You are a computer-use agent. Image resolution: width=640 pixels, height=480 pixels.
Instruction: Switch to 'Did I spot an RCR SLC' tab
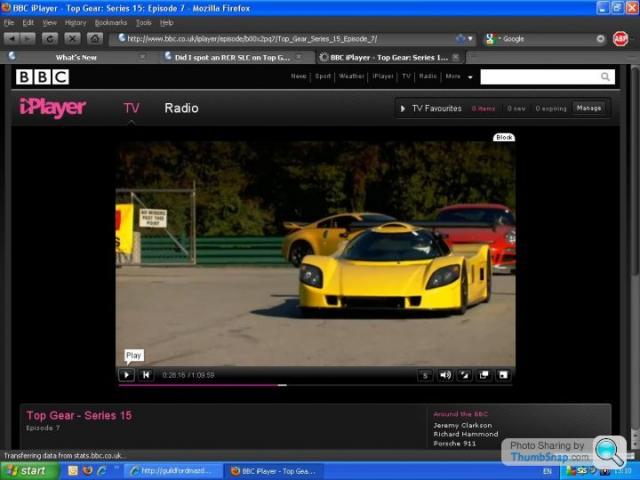point(232,58)
